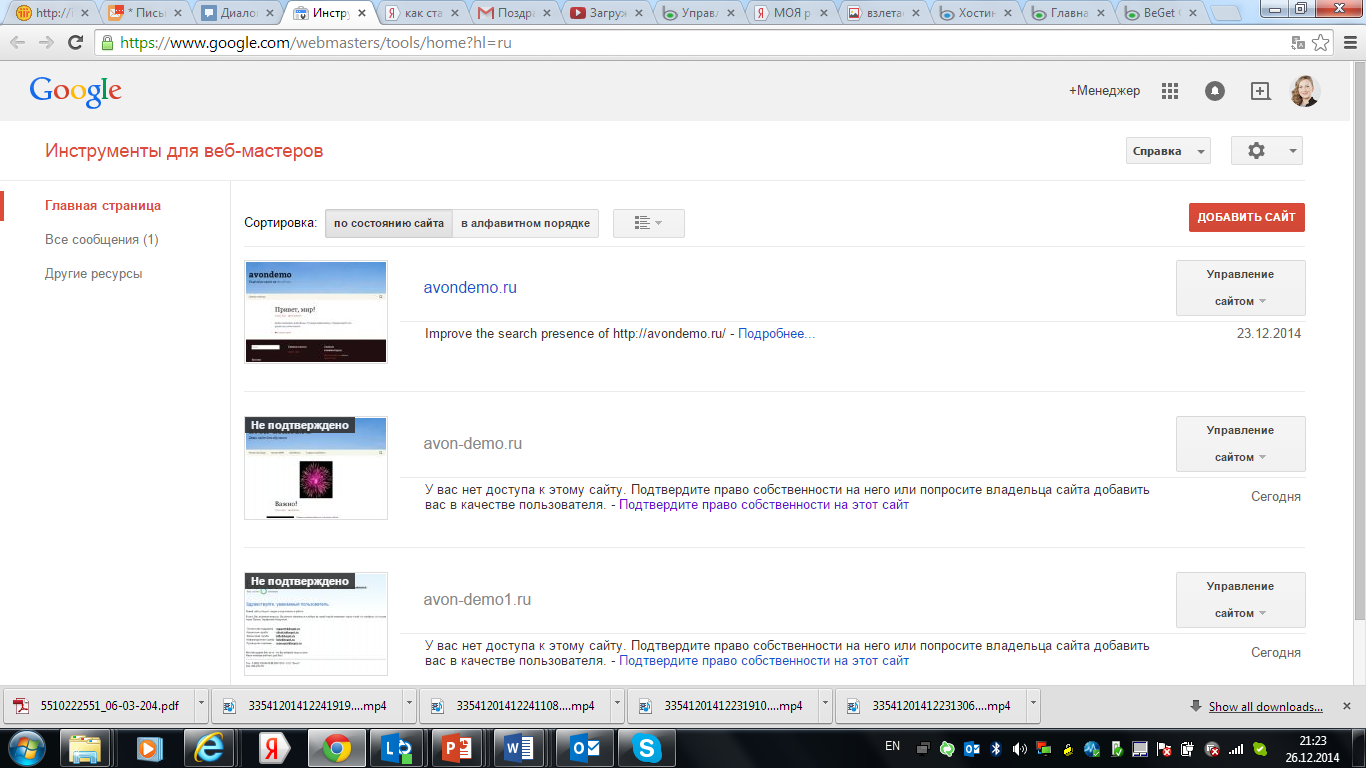Bookmark page with the star icon

(1321, 43)
